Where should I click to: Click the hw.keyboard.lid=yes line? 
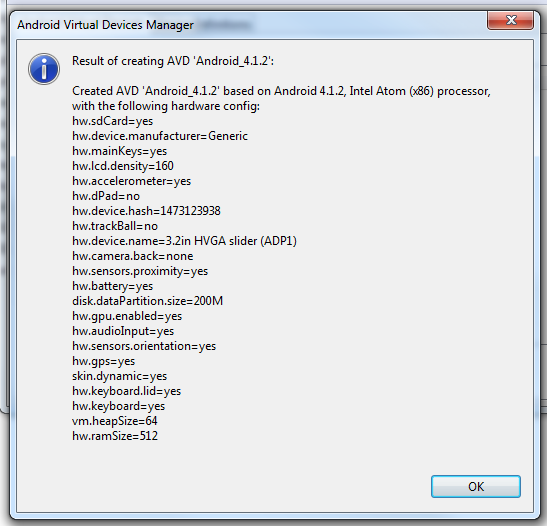pyautogui.click(x=126, y=391)
